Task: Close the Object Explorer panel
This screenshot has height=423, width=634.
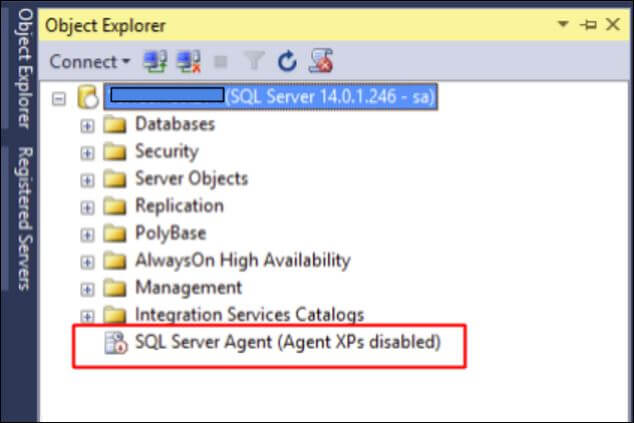Action: (x=613, y=24)
